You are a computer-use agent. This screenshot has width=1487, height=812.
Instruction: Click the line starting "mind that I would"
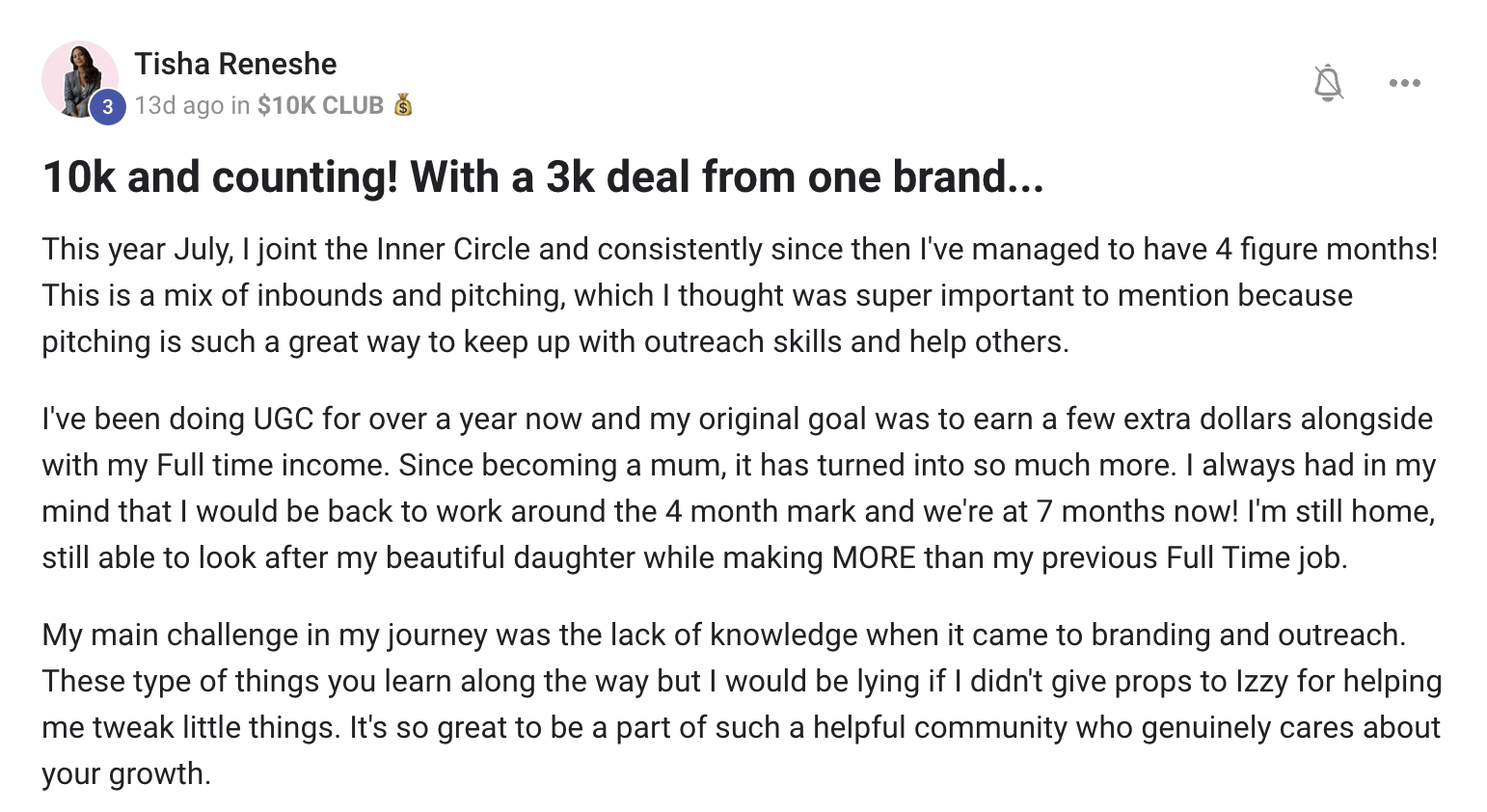[739, 511]
